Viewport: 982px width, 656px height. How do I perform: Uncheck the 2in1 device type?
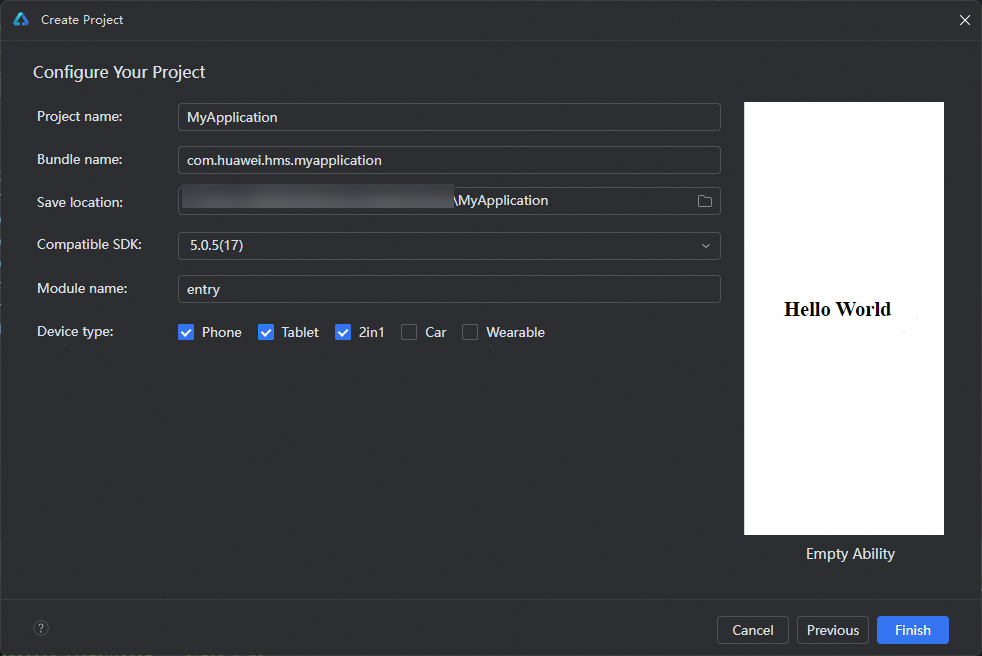(x=343, y=332)
